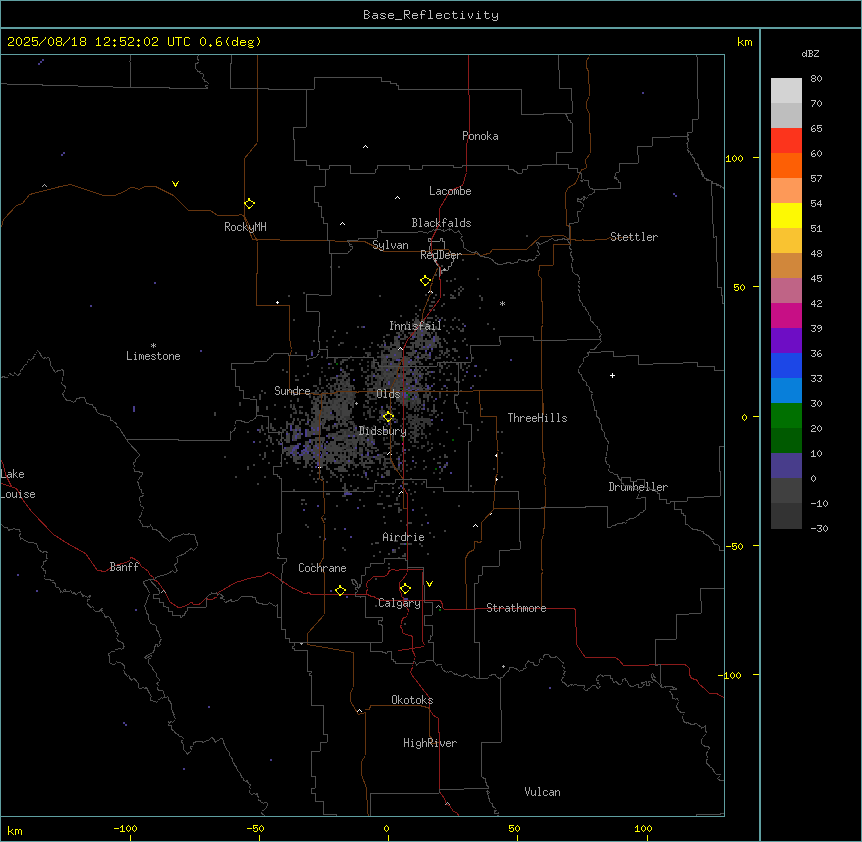Select the Blackfalds label
The image size is (862, 842).
click(441, 223)
